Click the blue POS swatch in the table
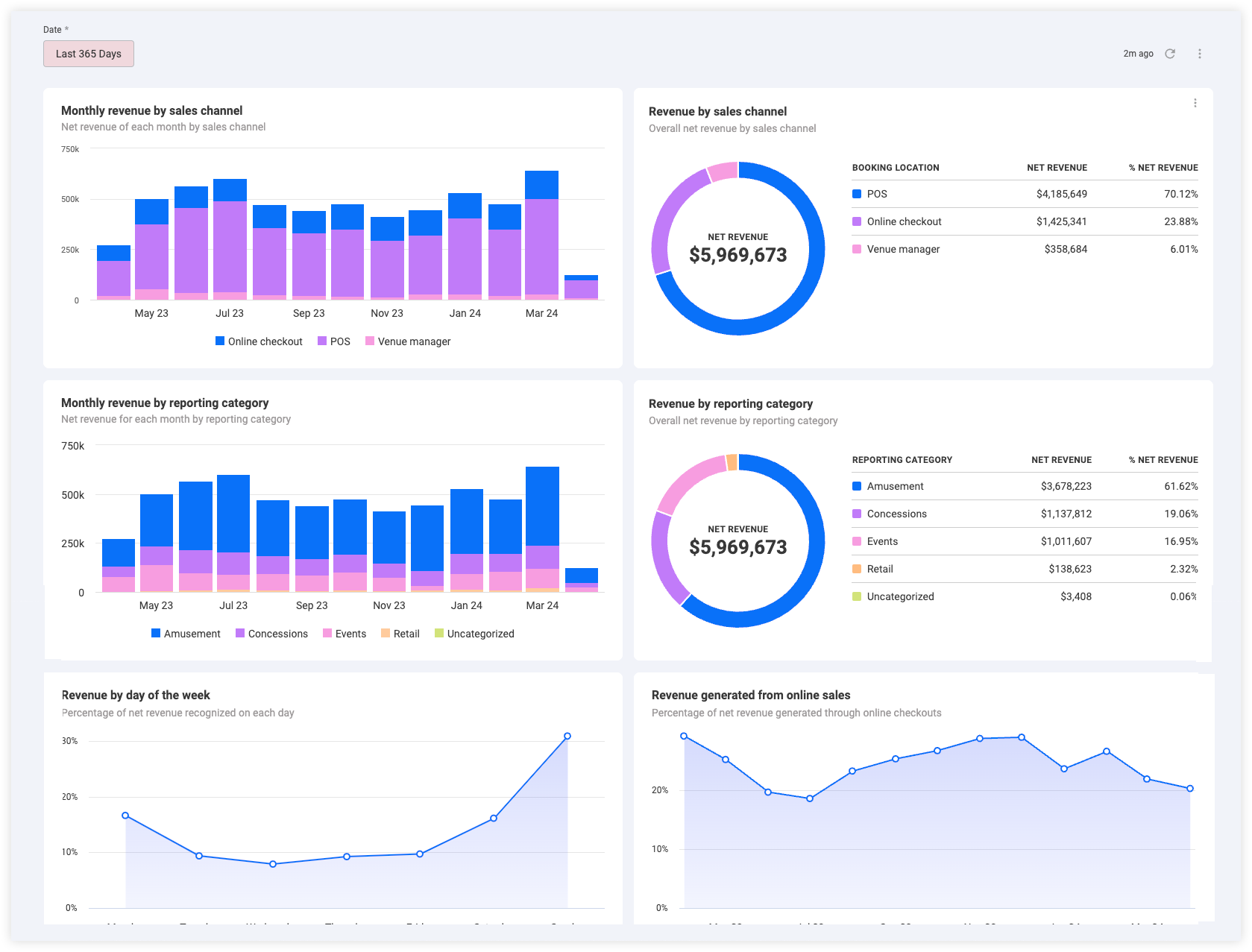1252x952 pixels. [857, 194]
